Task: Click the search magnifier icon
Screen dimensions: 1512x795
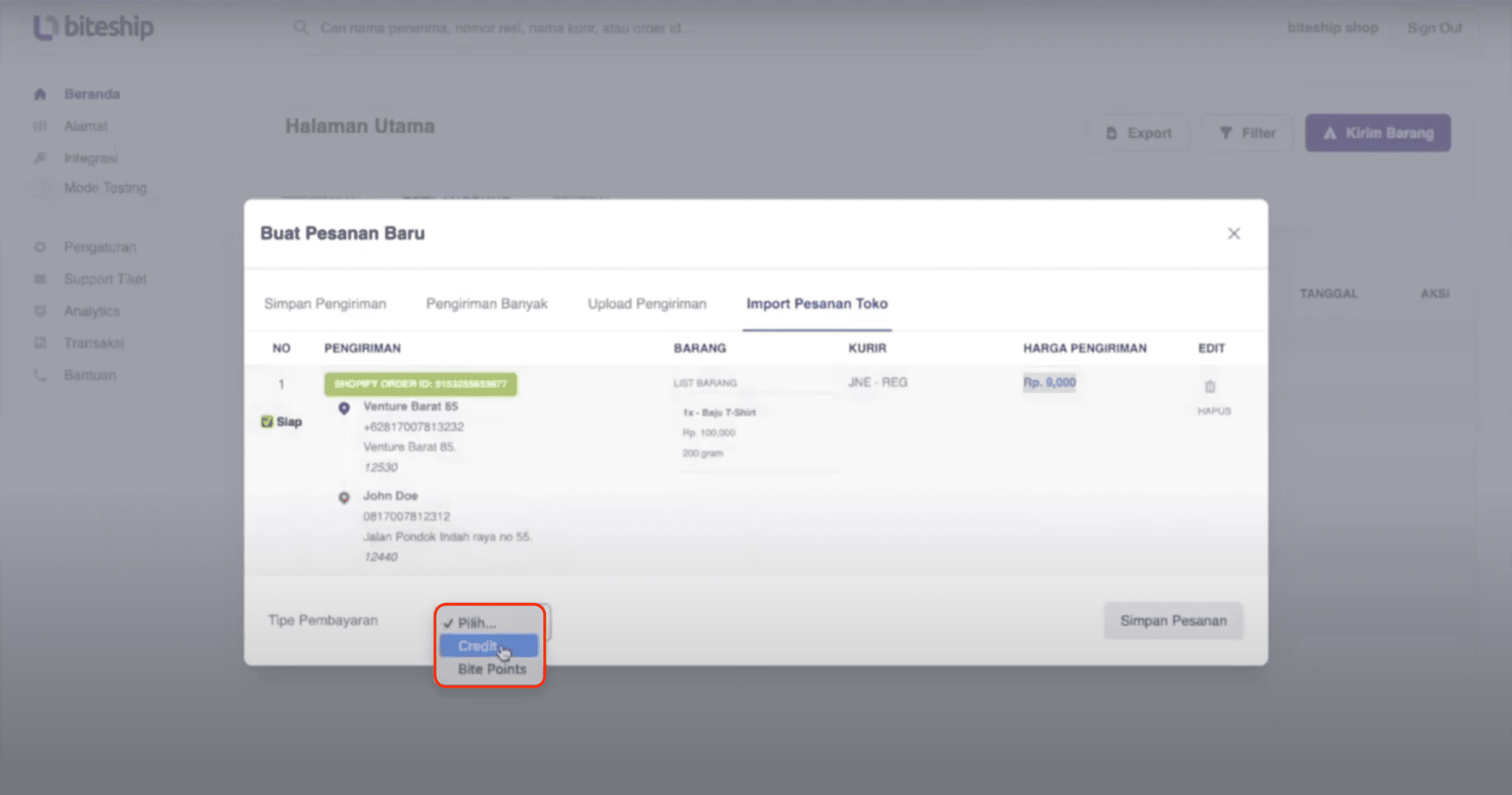Action: (300, 28)
